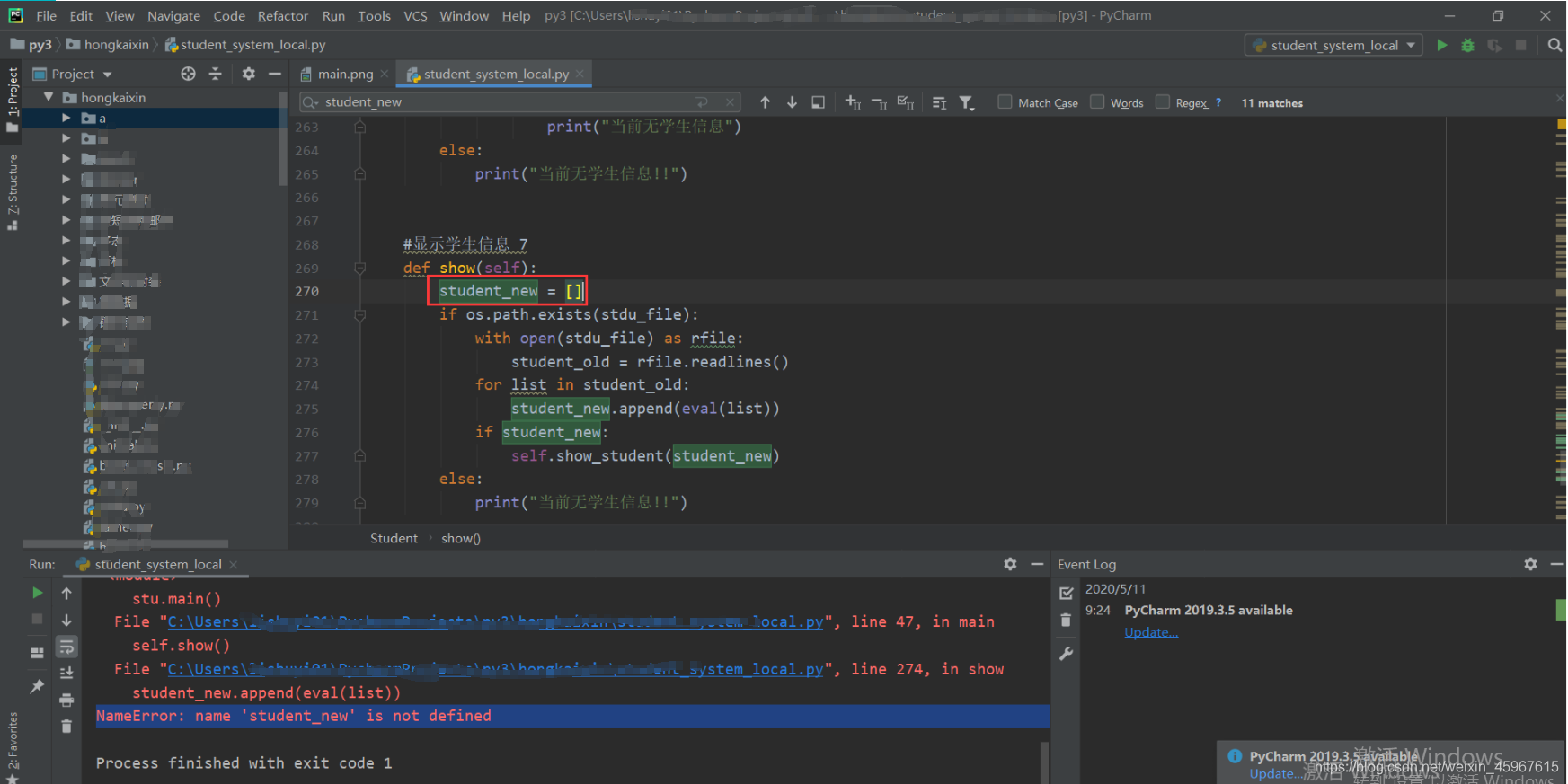Viewport: 1568px width, 784px height.
Task: Open search results in Find window icon
Action: pyautogui.click(x=818, y=102)
